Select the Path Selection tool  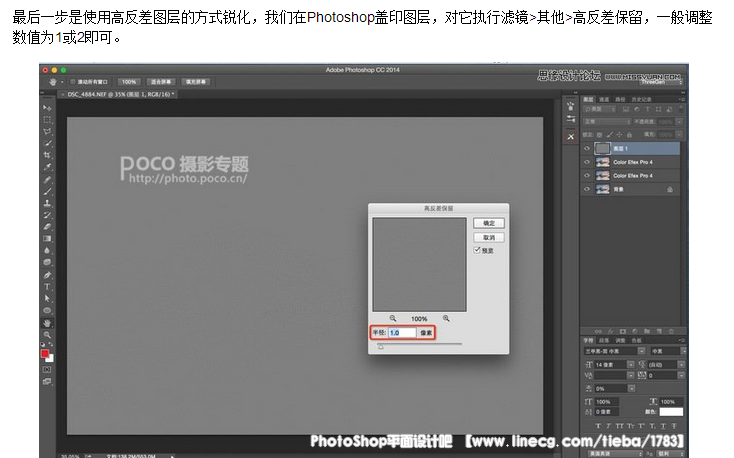pyautogui.click(x=47, y=298)
